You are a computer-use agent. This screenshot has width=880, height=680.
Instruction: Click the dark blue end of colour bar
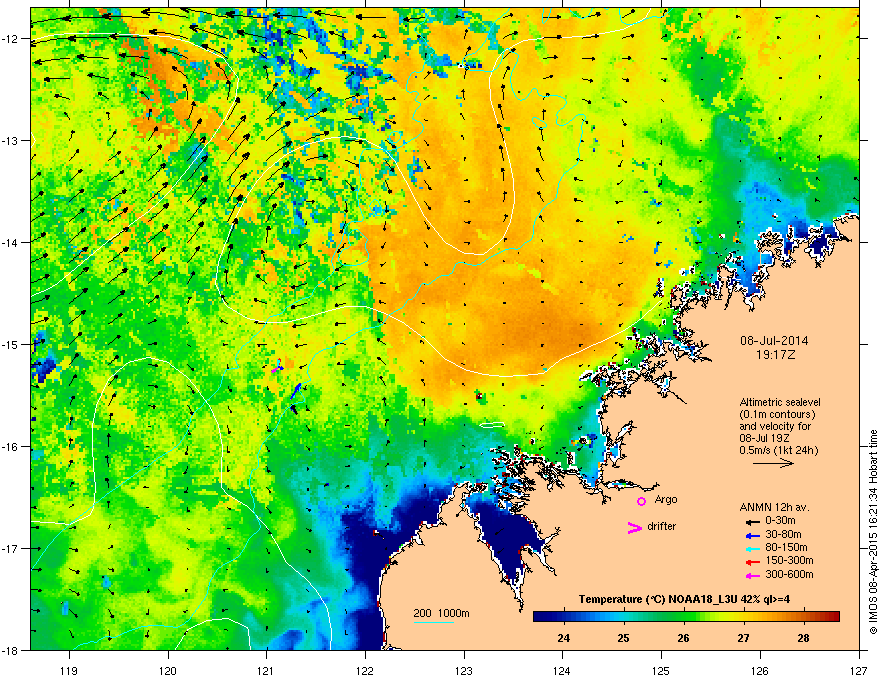tap(539, 617)
